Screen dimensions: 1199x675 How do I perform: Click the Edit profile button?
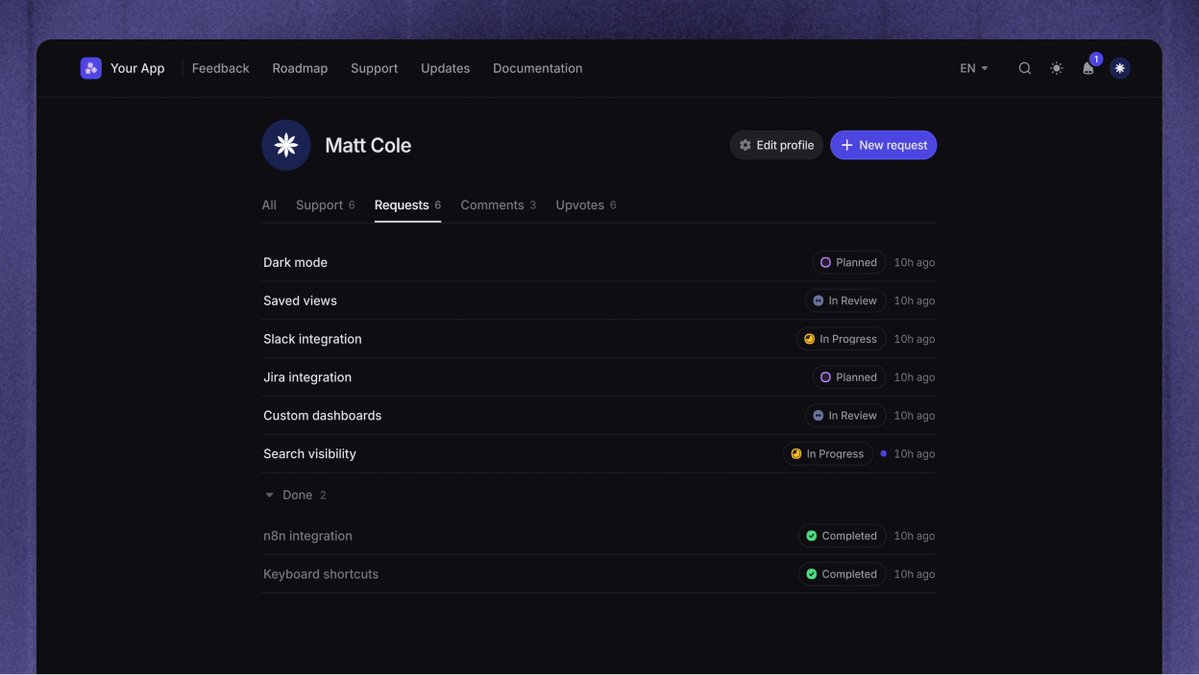pos(776,145)
